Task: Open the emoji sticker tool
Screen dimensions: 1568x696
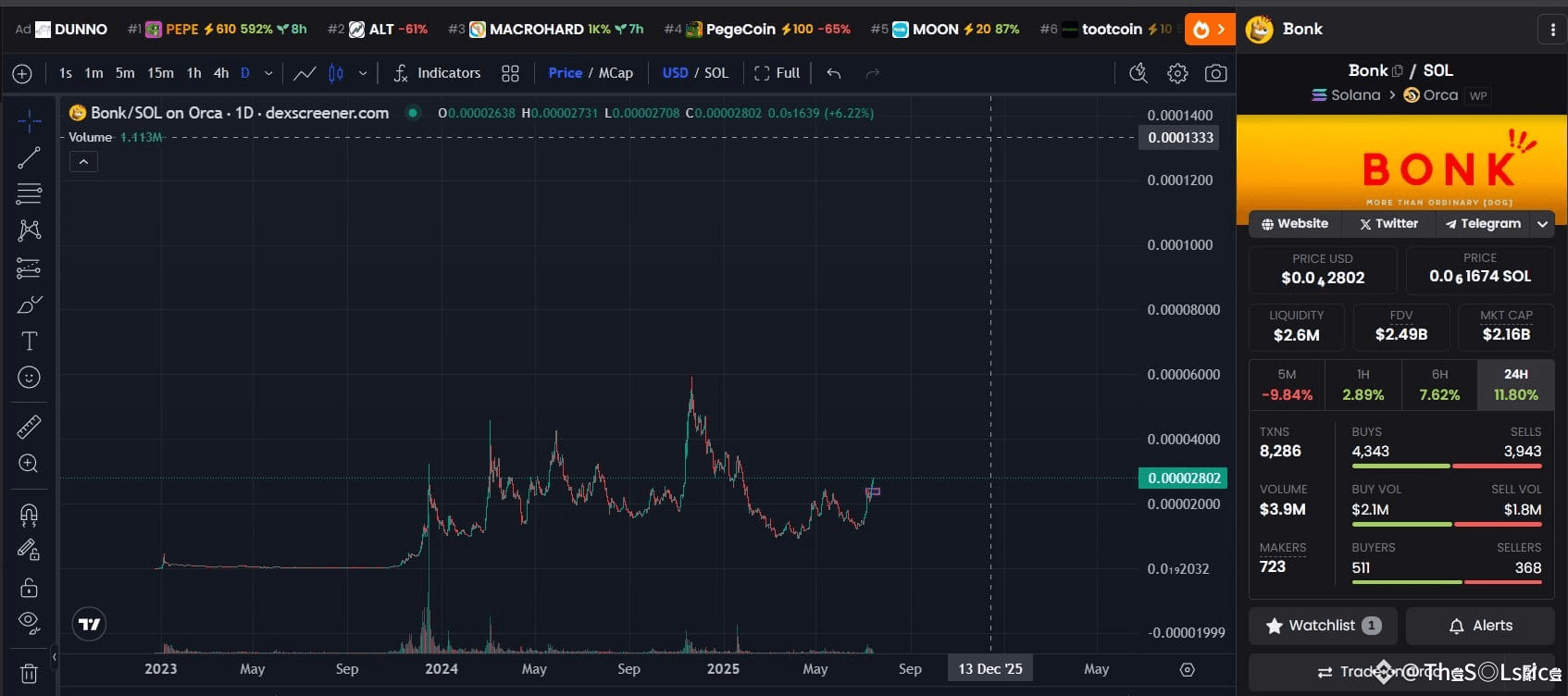Action: pos(29,378)
